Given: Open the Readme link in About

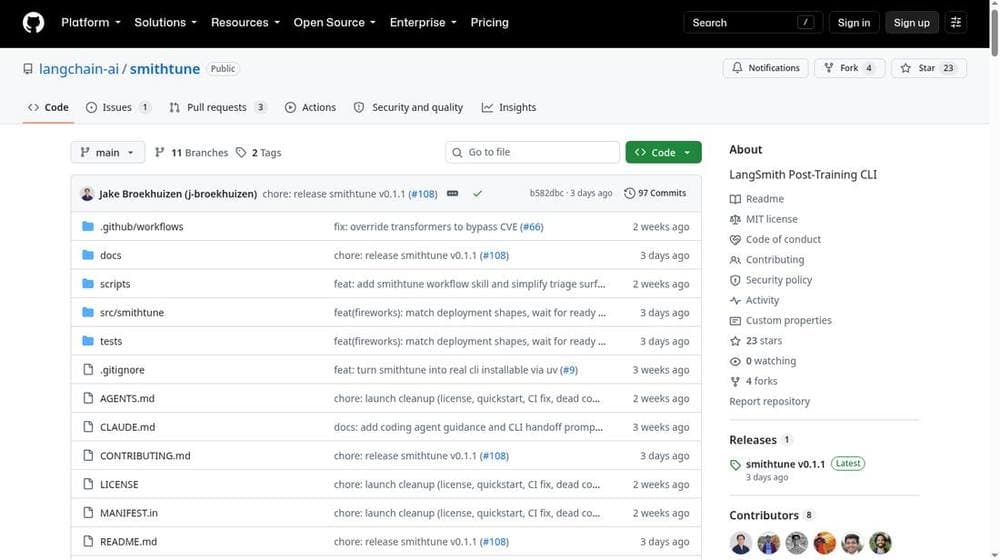Looking at the screenshot, I should [x=757, y=199].
